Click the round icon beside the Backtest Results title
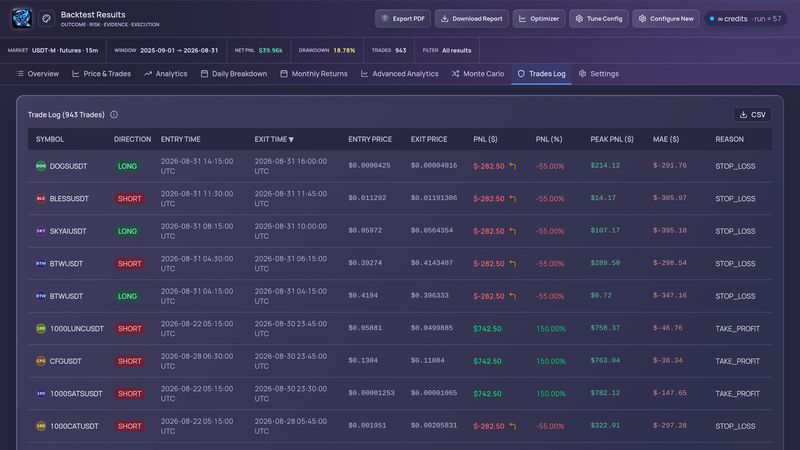This screenshot has height=450, width=800. tap(46, 18)
